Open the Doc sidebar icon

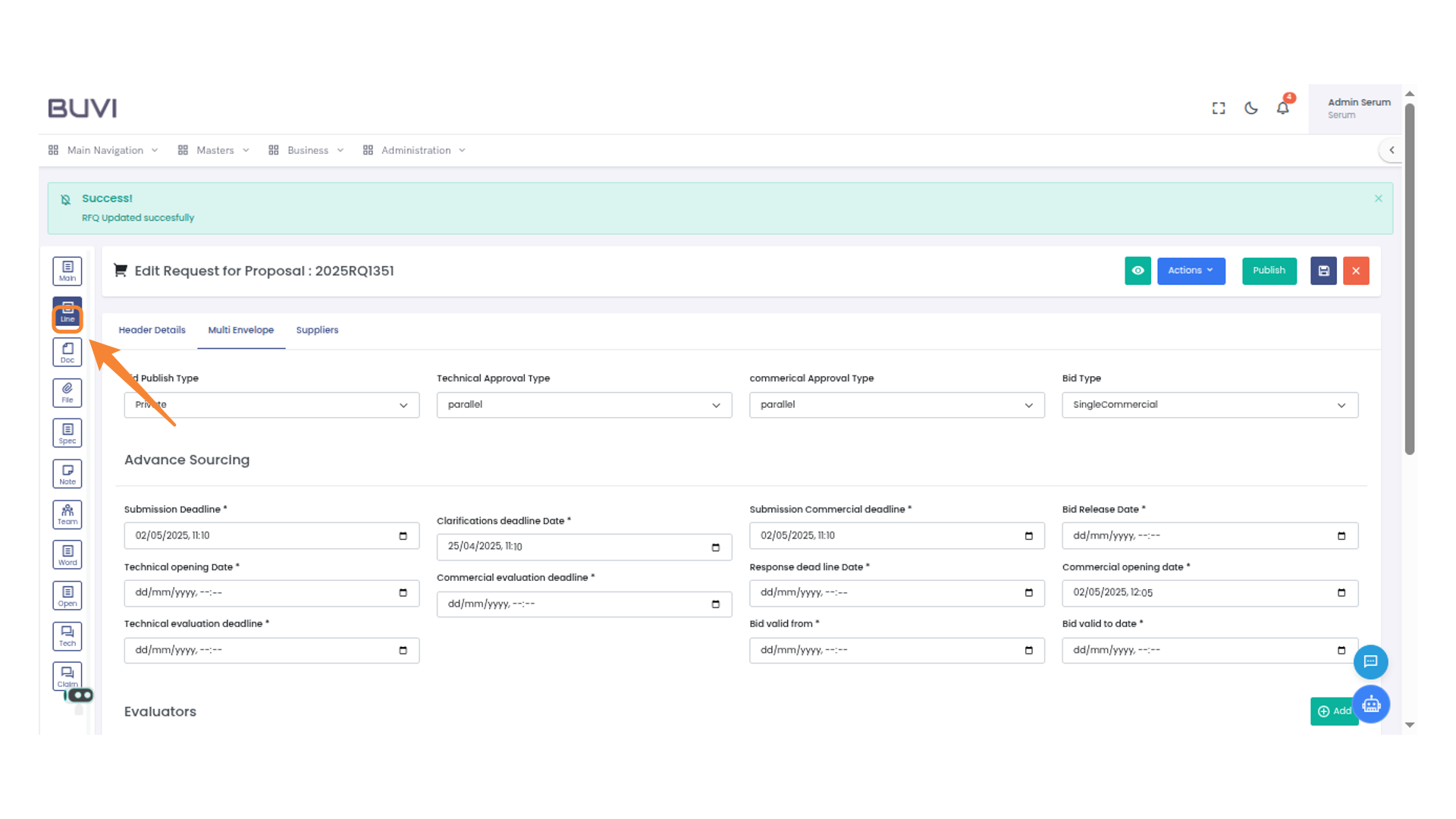coord(67,353)
